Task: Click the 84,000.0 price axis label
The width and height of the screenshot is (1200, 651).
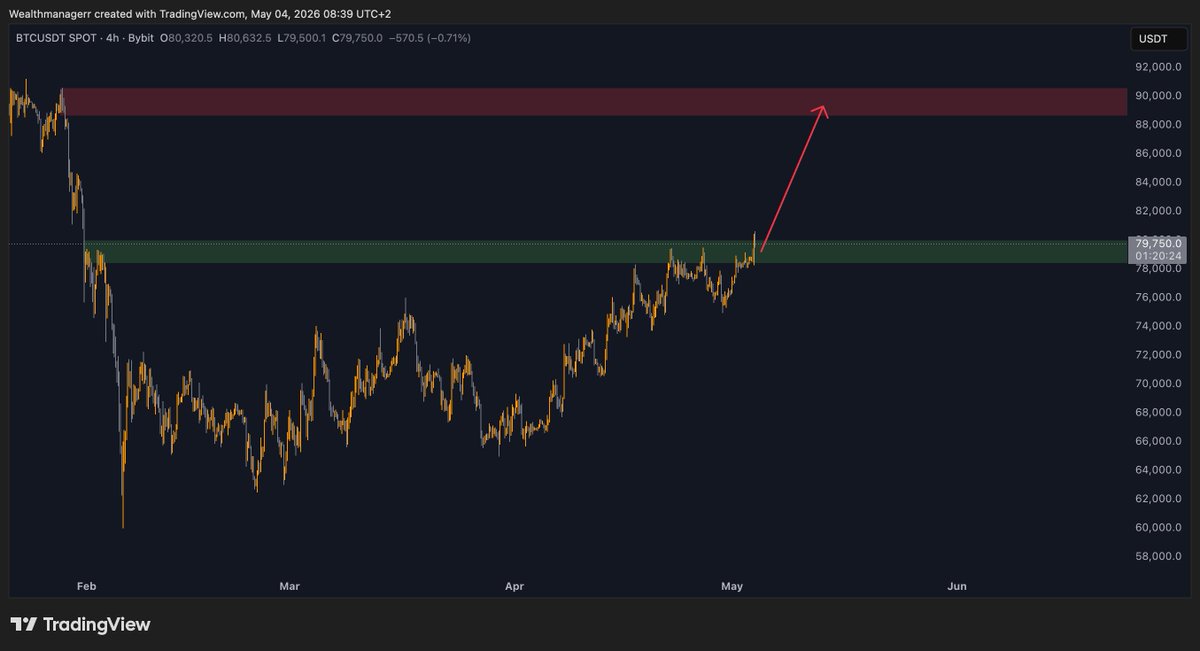Action: (1160, 183)
